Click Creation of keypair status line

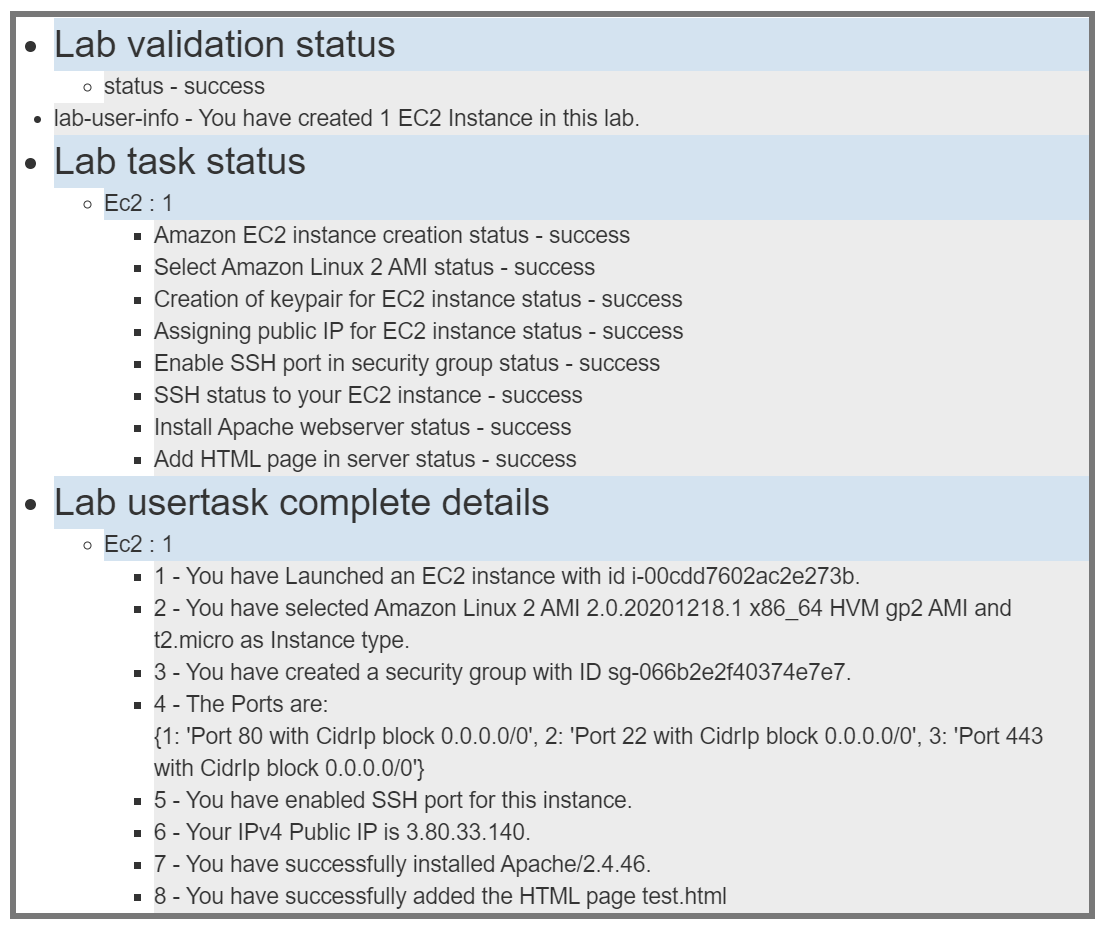418,299
